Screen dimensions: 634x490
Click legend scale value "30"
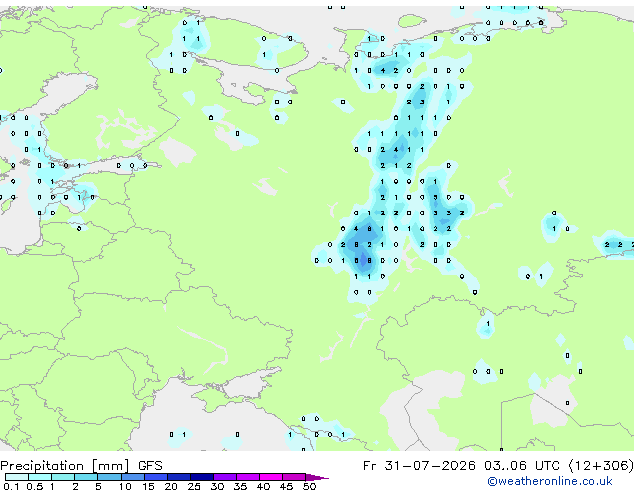[217, 486]
